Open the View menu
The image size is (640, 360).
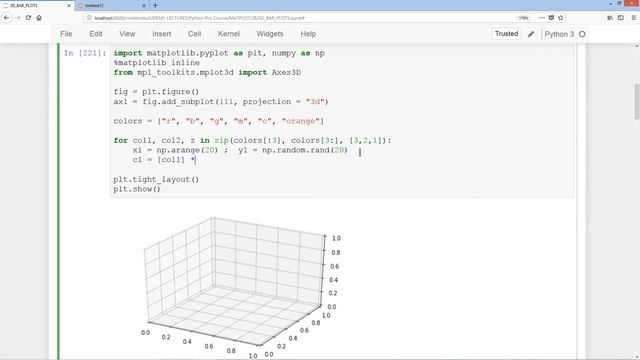(x=127, y=34)
